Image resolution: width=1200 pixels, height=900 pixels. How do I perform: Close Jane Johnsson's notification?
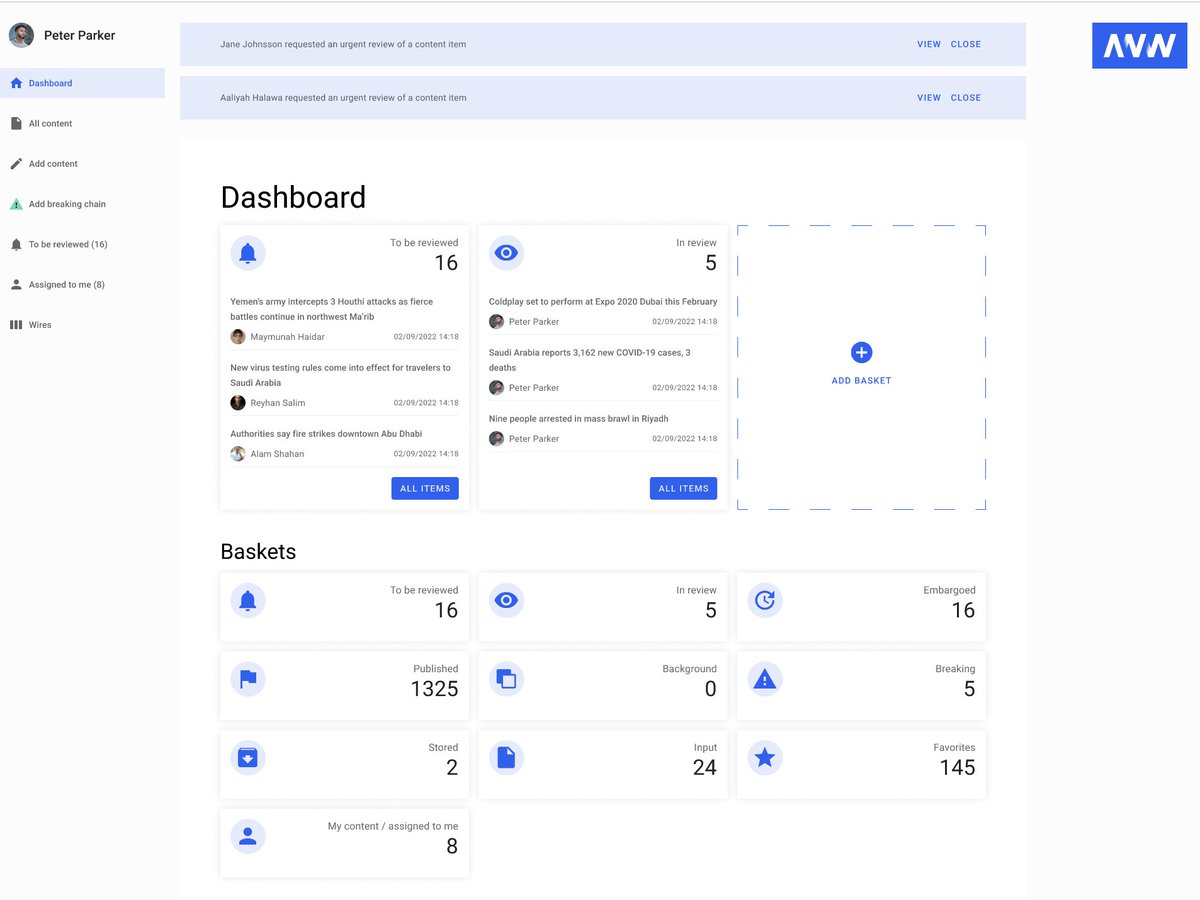tap(966, 44)
